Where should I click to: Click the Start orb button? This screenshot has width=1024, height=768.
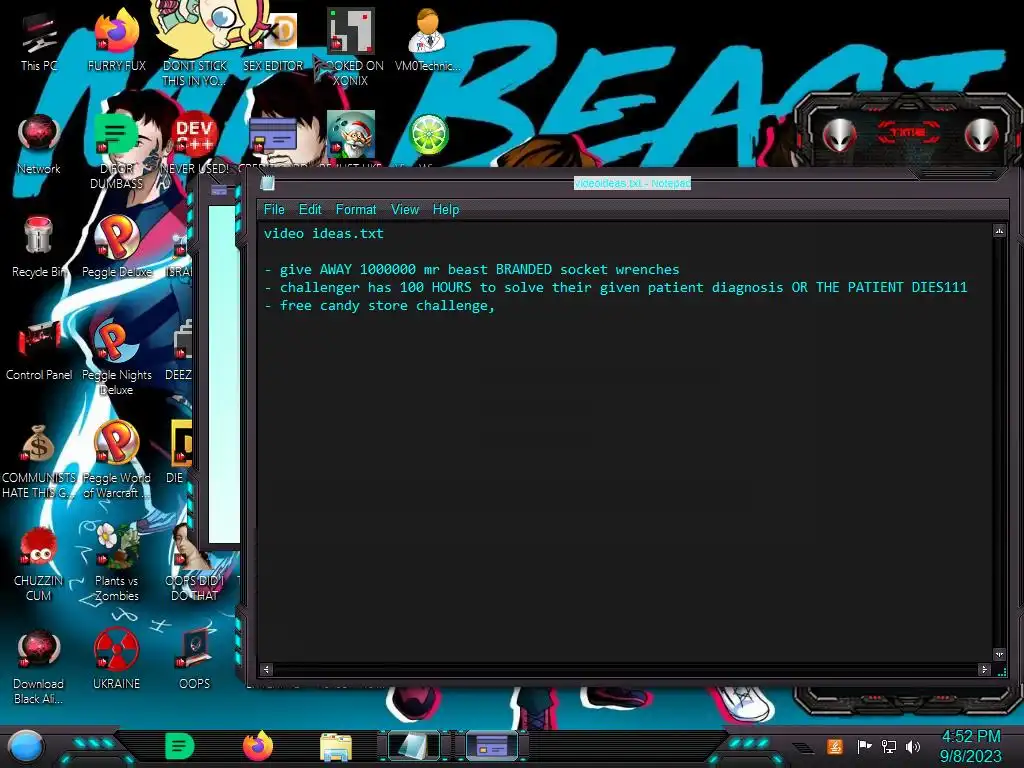point(26,746)
